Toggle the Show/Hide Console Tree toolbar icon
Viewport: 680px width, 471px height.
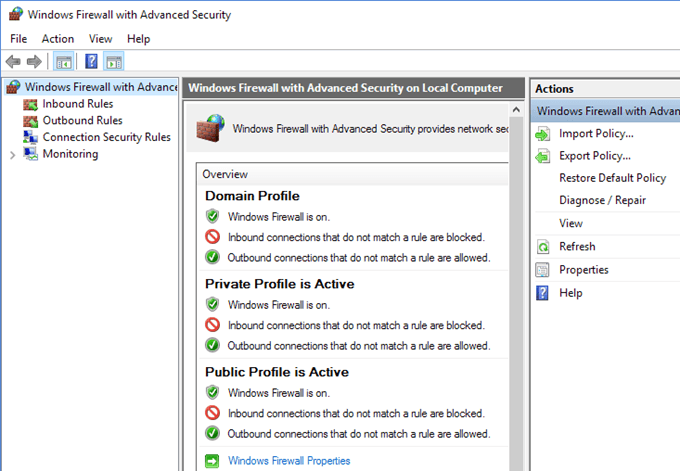coord(64,62)
